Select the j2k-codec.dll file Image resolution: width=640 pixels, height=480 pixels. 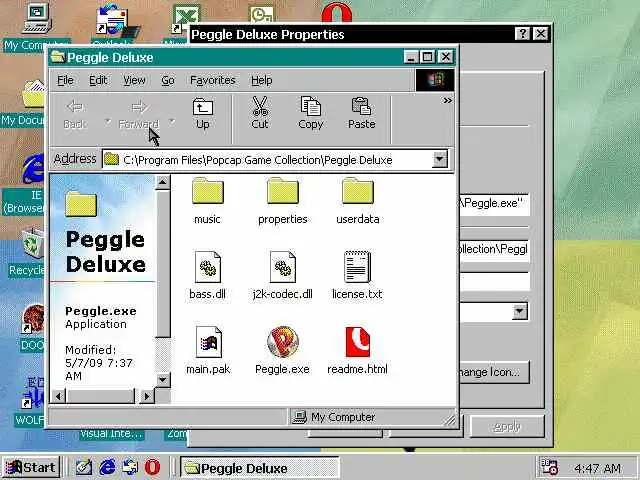pos(282,276)
